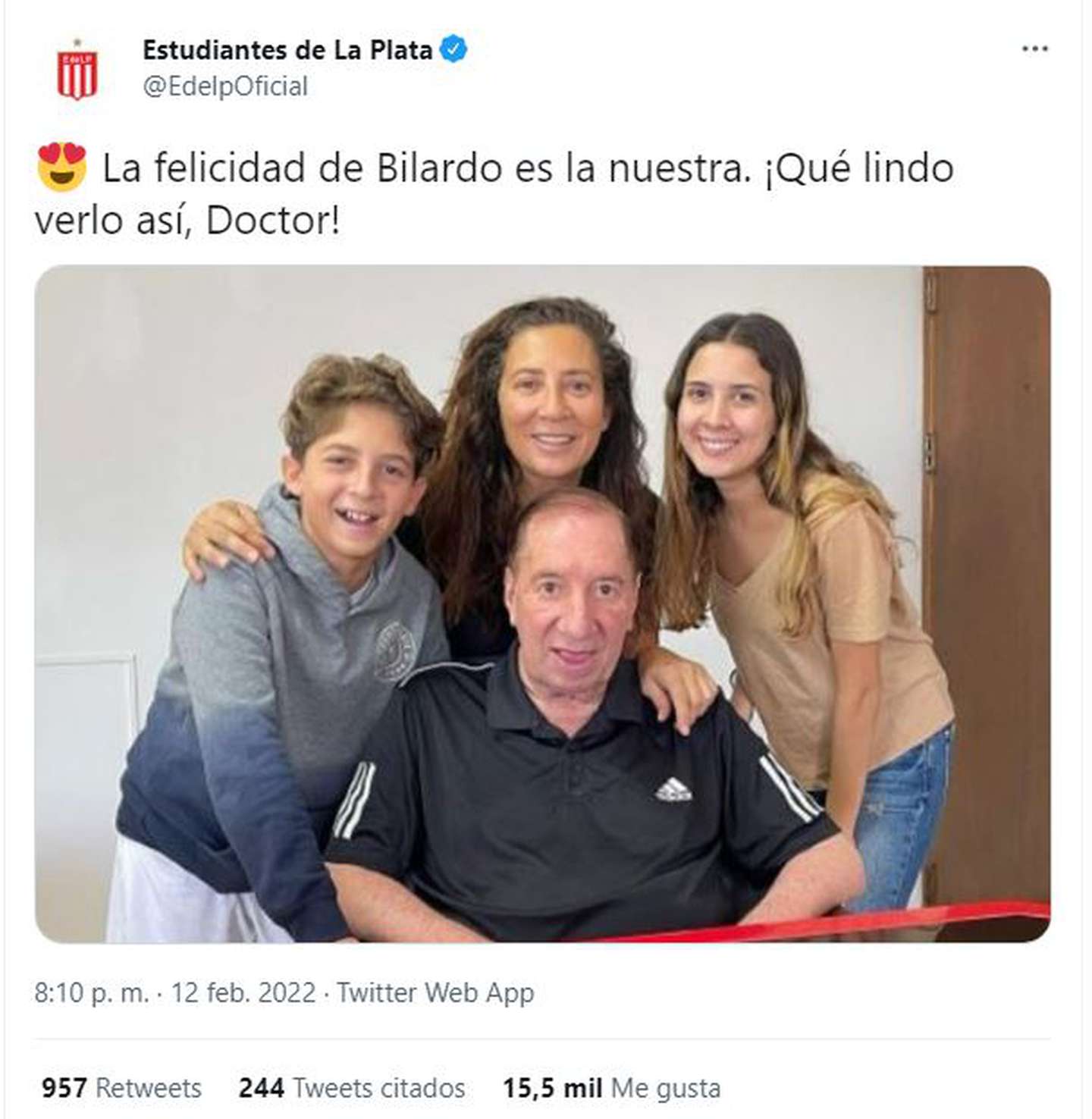Click the word 'Doctor!' in the tweet
1092x1119 pixels.
coord(273,221)
